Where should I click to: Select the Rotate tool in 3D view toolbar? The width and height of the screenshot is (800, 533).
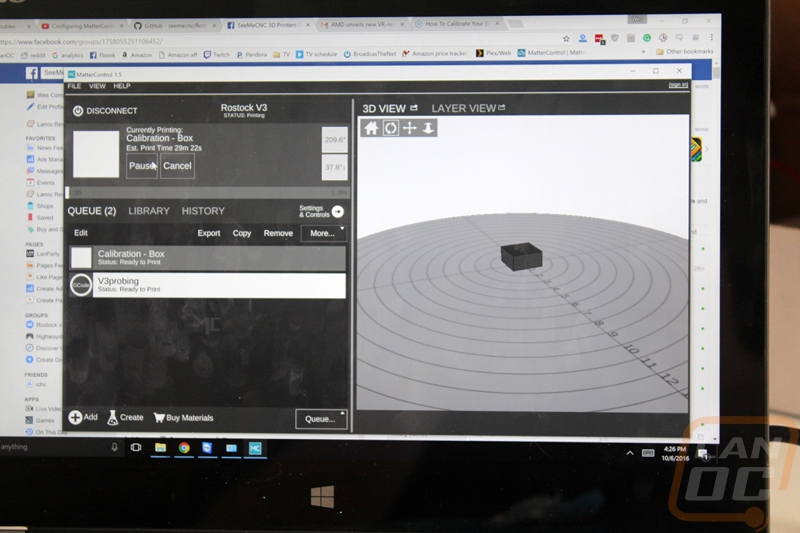pos(390,128)
